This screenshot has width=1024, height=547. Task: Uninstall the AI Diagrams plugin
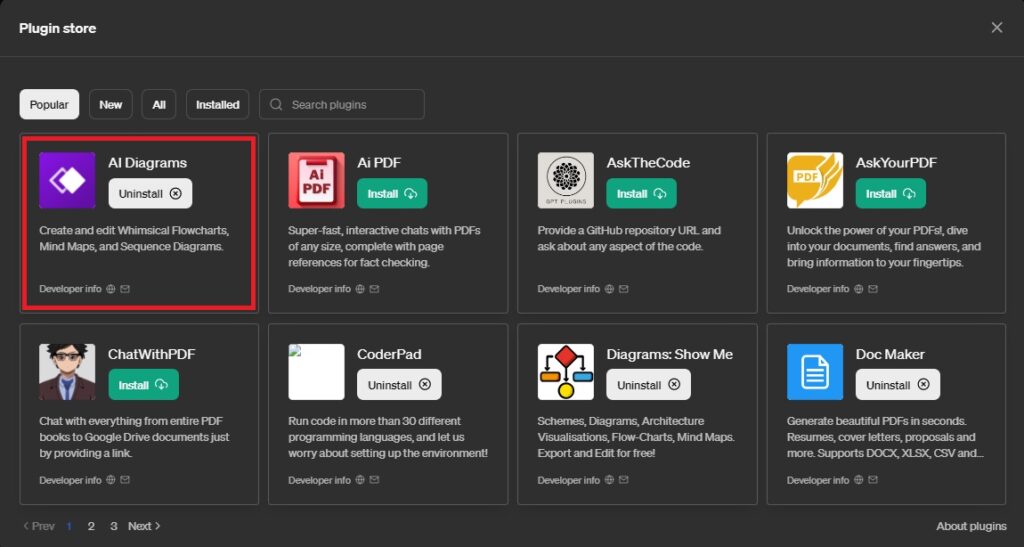pos(150,194)
